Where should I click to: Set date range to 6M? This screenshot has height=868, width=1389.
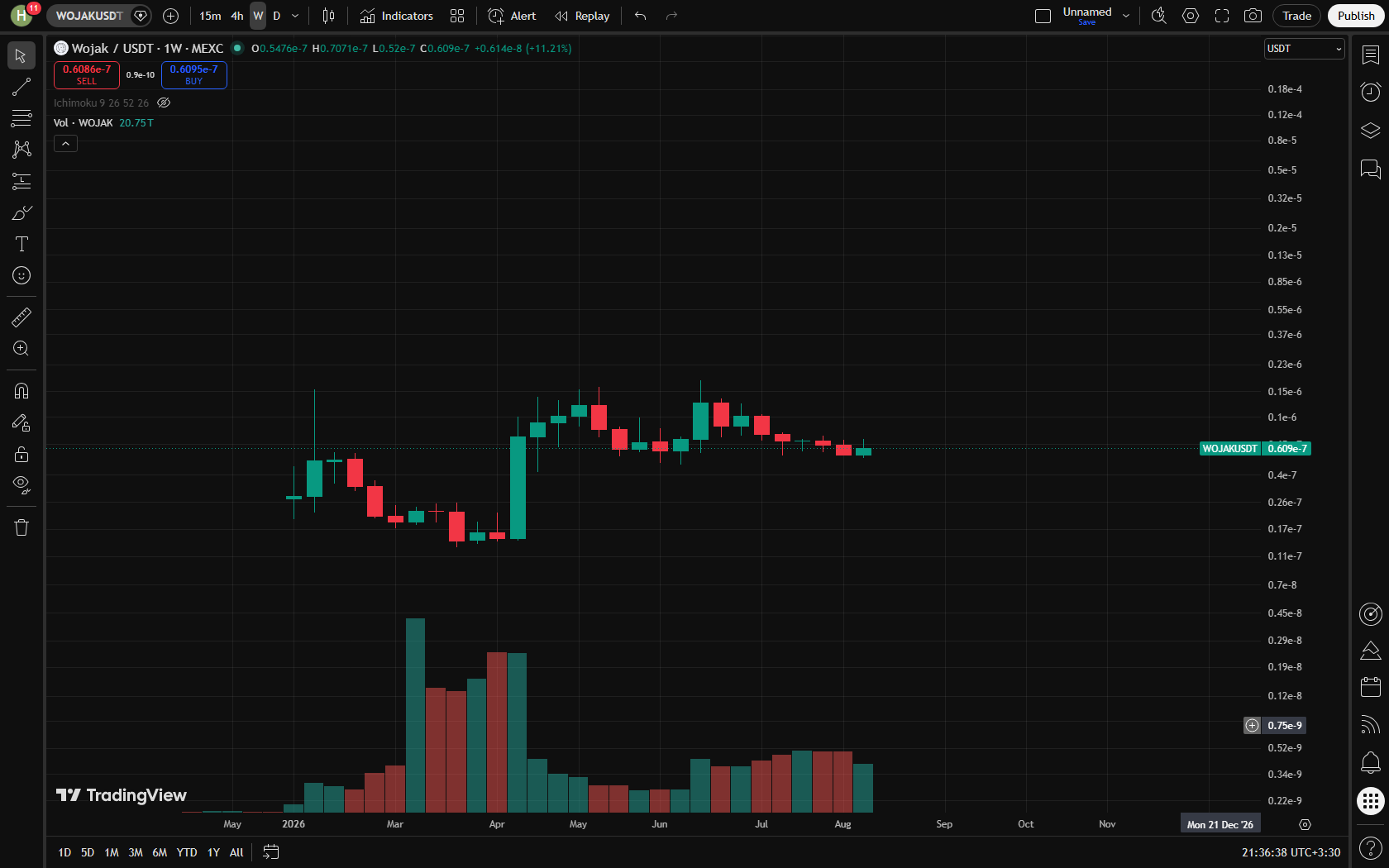coord(160,852)
